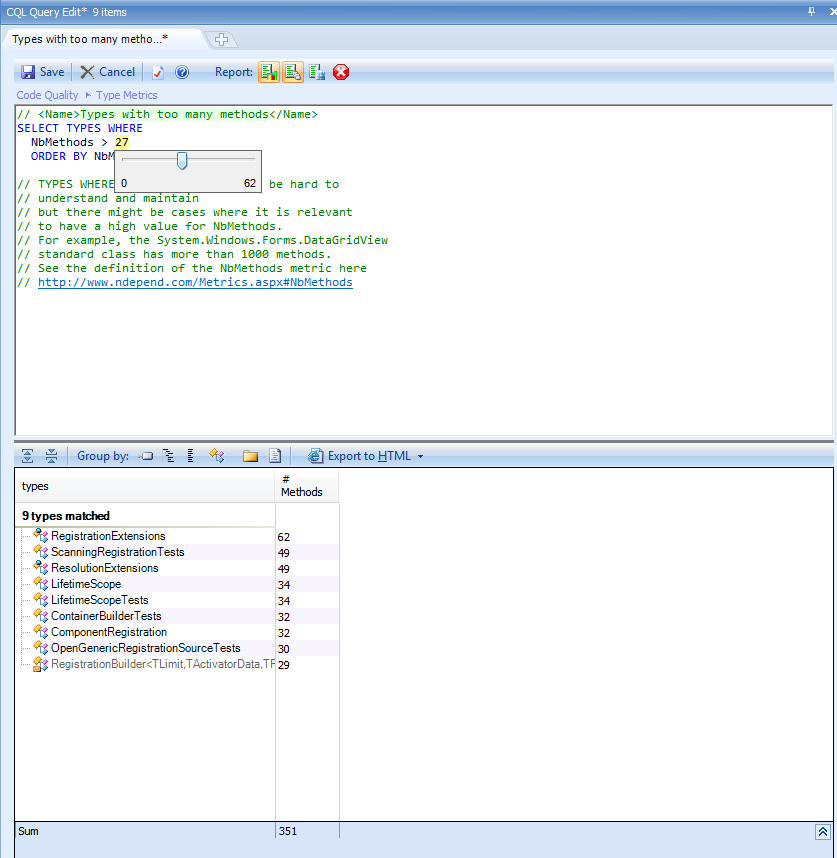Click ScanningRegistrationTests type icon

(40, 552)
